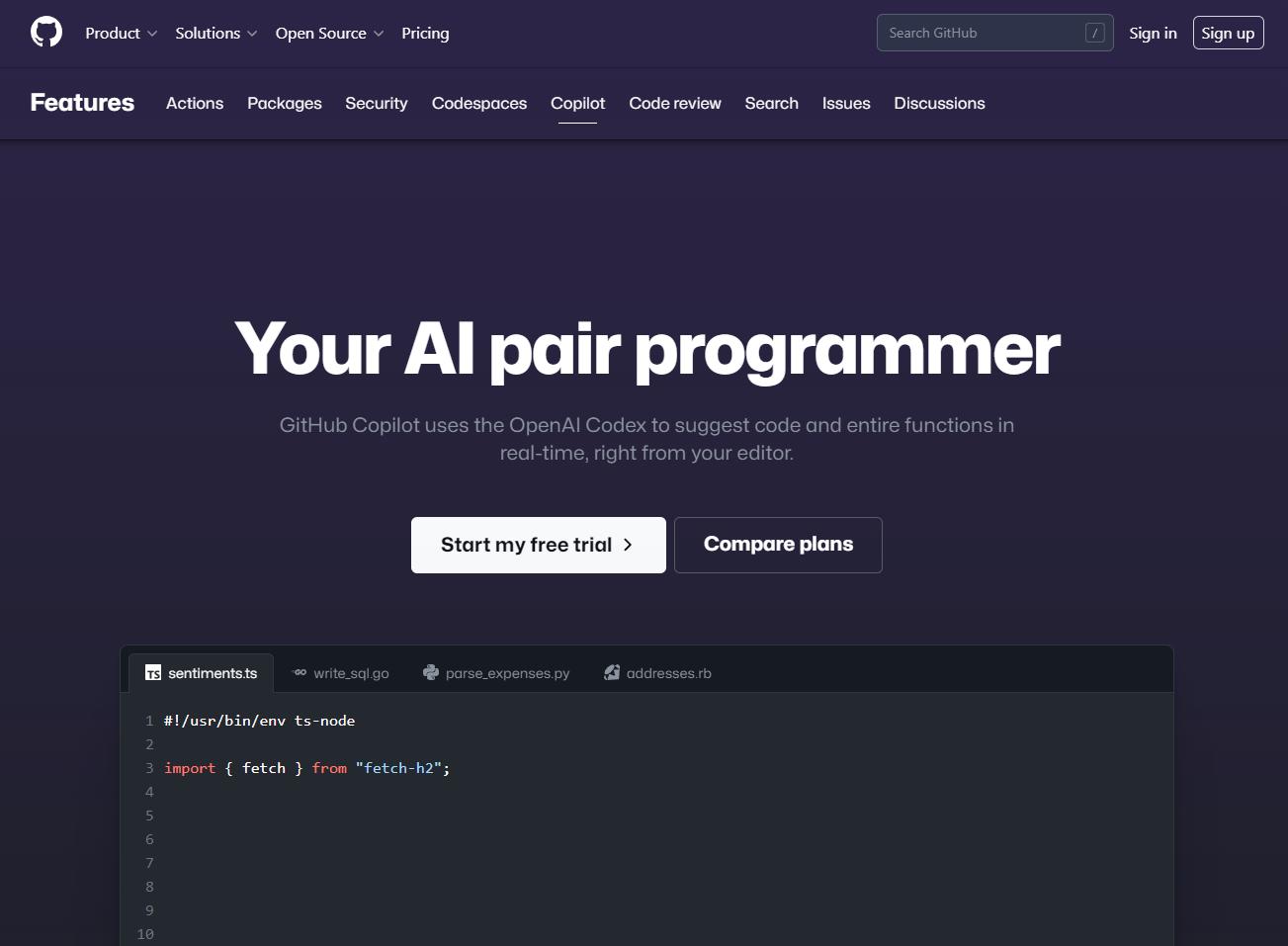Switch to the write_sql.go file tab
Viewport: 1288px width, 946px height.
tap(341, 673)
